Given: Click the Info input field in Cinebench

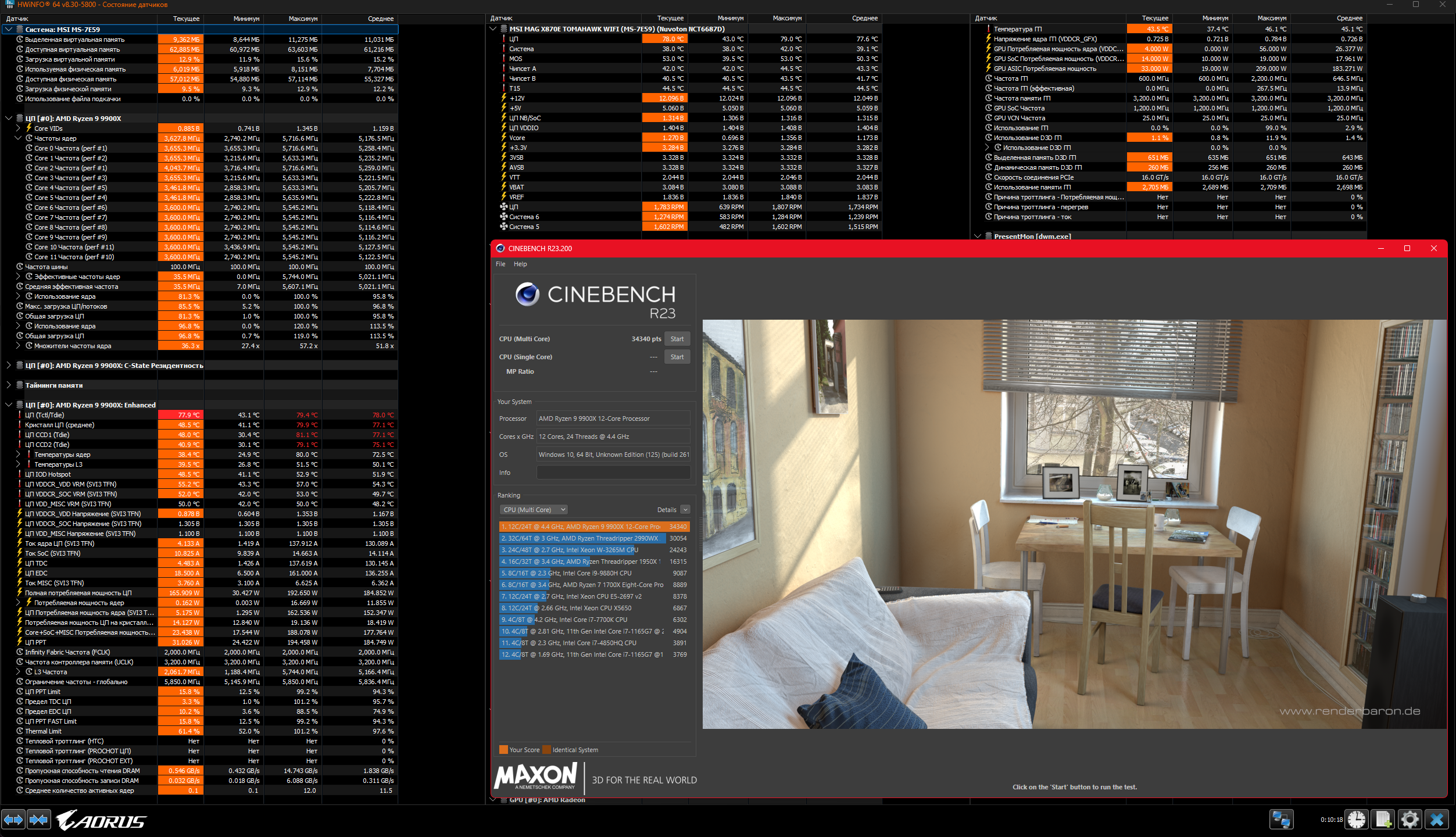Looking at the screenshot, I should (613, 473).
